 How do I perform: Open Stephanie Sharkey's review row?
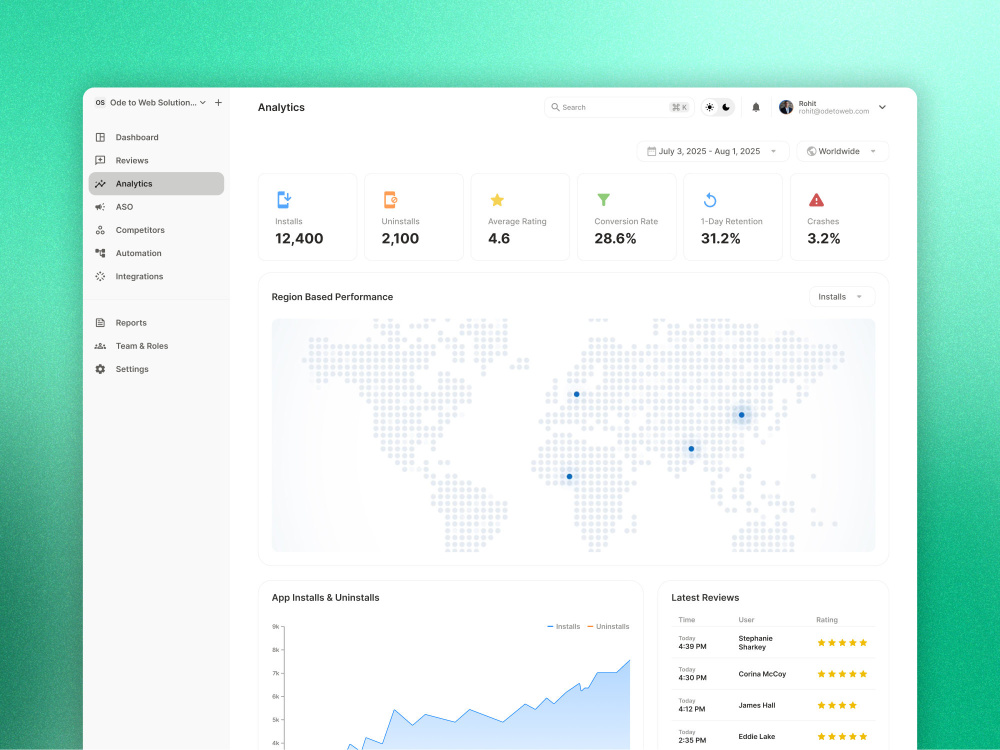pos(773,642)
